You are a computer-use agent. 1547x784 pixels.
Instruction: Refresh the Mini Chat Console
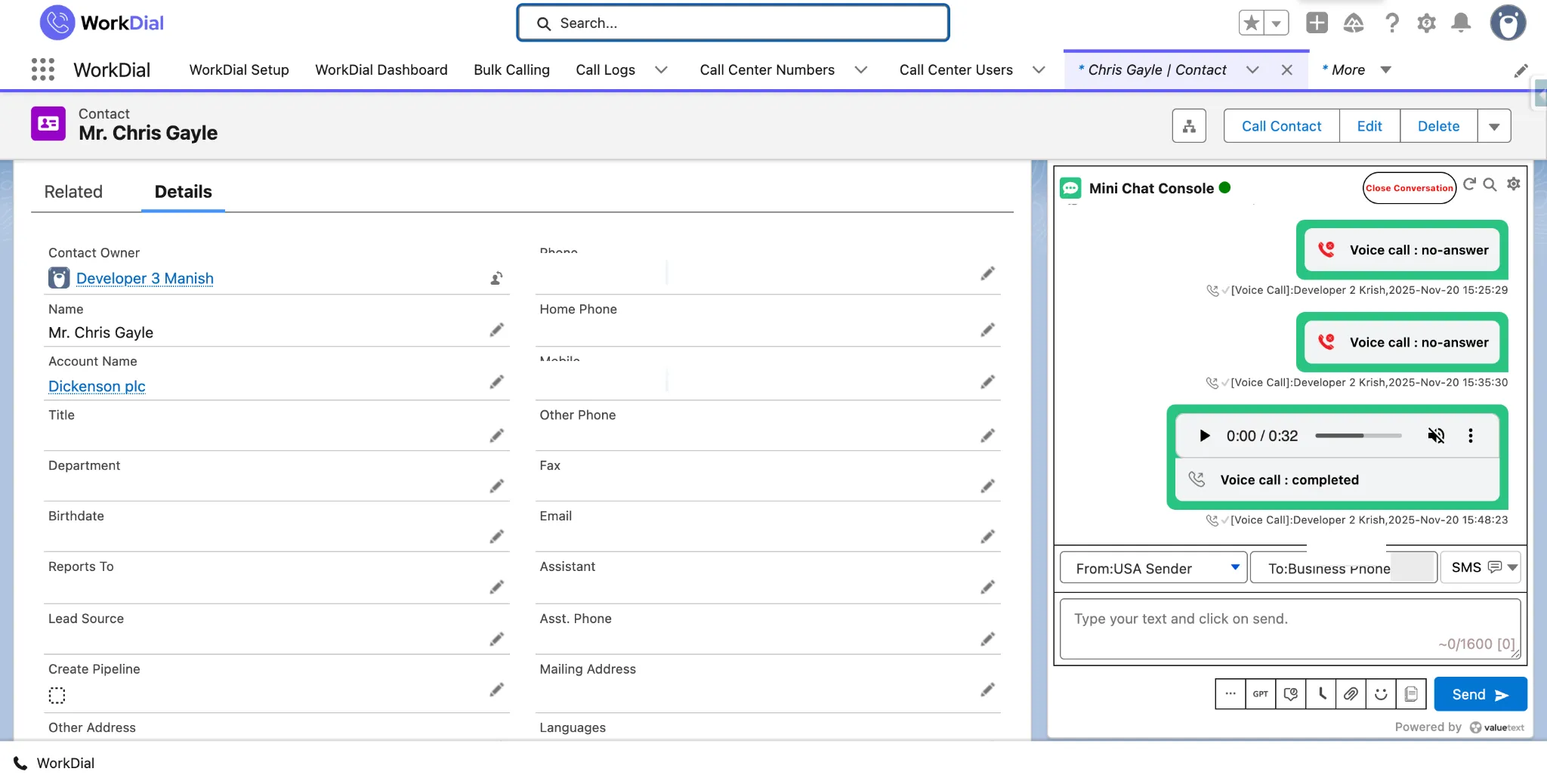[1469, 184]
